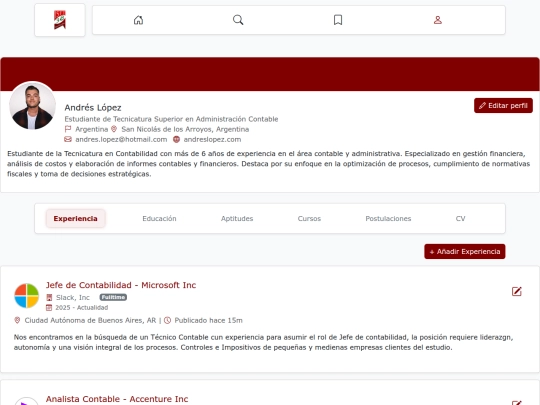
Task: Click Andrés López profile photo
Action: click(x=32, y=105)
